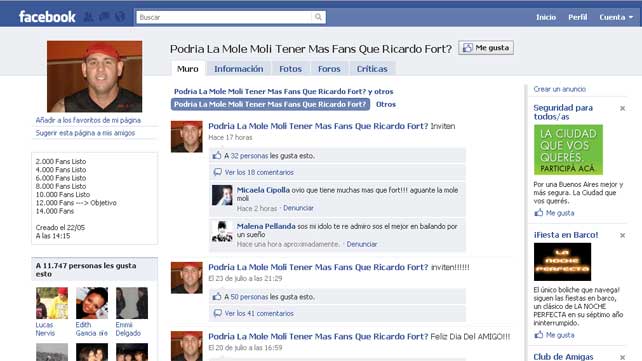The image size is (642, 361).
Task: Click Crear un anuncio link
Action: click(559, 89)
